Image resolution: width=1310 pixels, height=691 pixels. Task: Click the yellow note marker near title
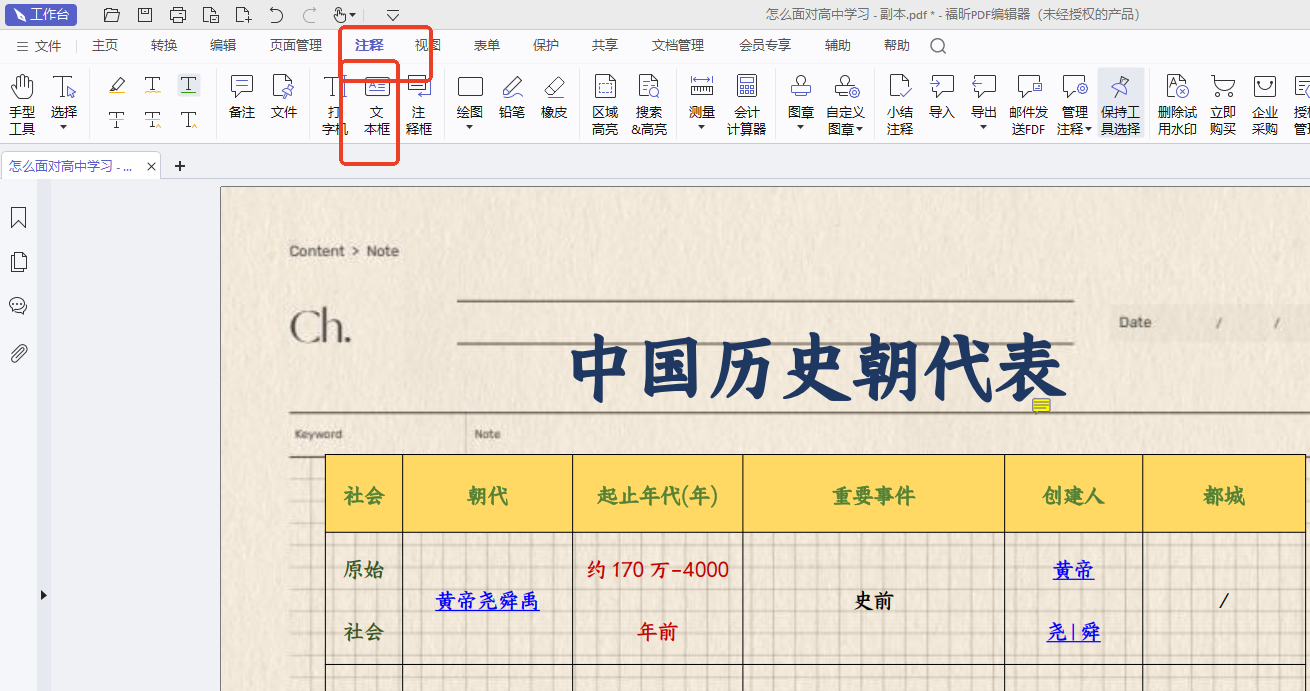tap(1041, 405)
